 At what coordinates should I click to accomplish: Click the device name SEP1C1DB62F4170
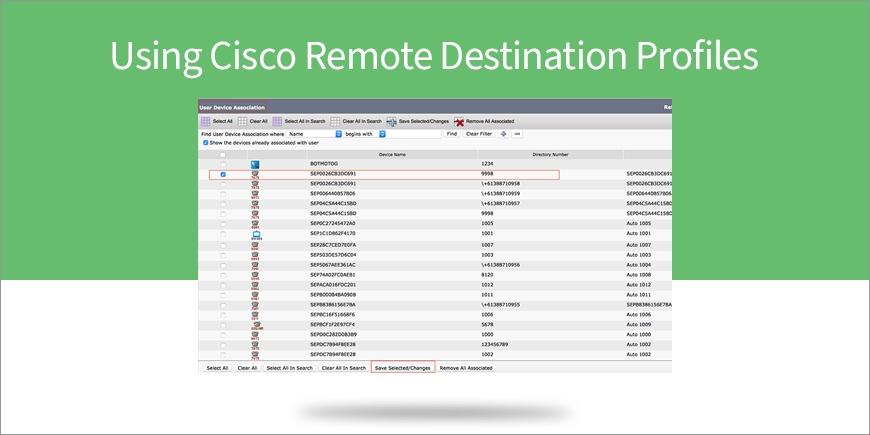(333, 234)
